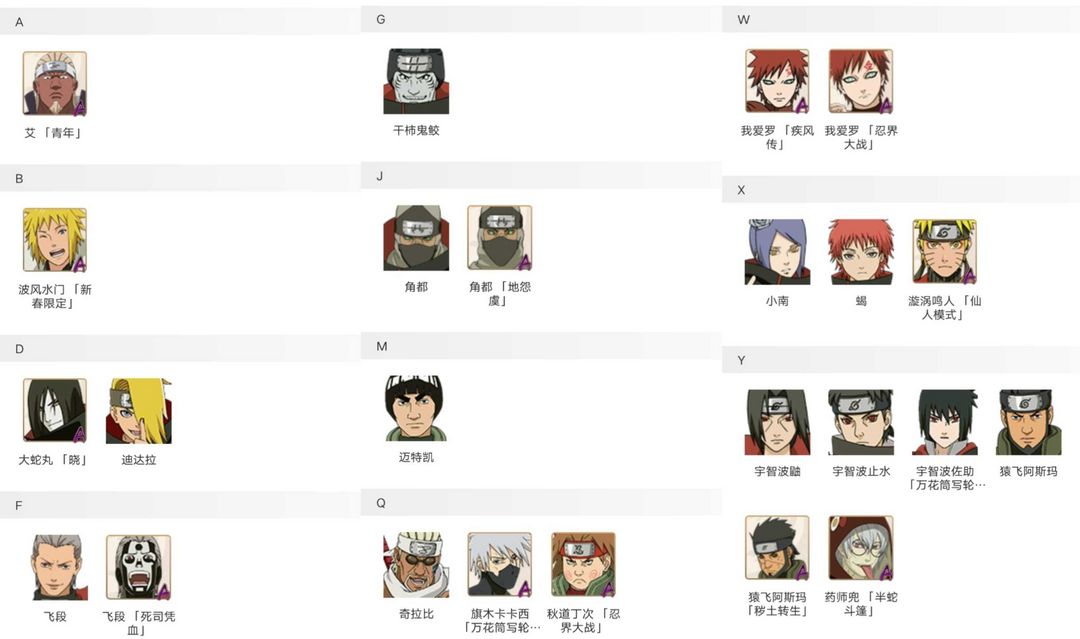Click the D section header
The width and height of the screenshot is (1080, 639).
(180, 348)
